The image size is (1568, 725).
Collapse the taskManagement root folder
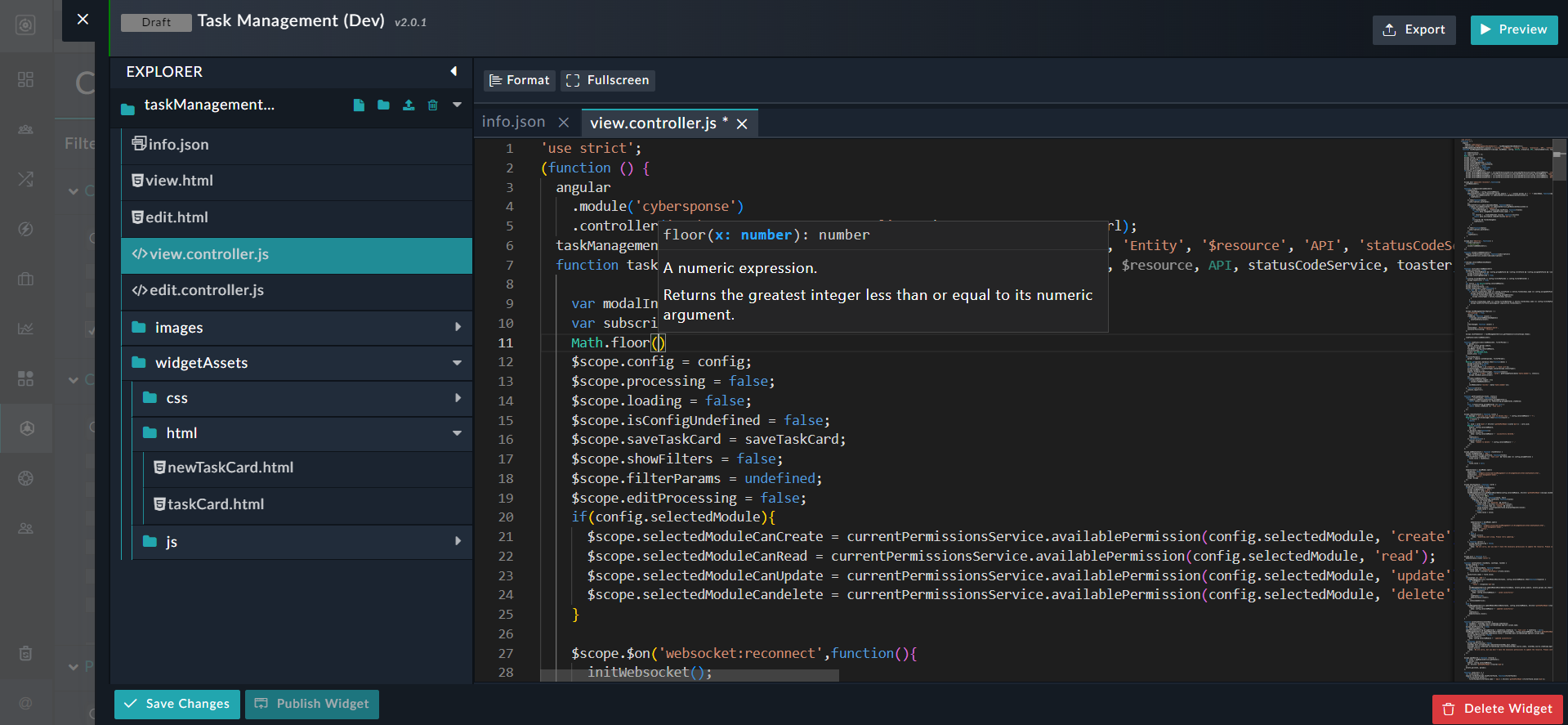pyautogui.click(x=458, y=105)
